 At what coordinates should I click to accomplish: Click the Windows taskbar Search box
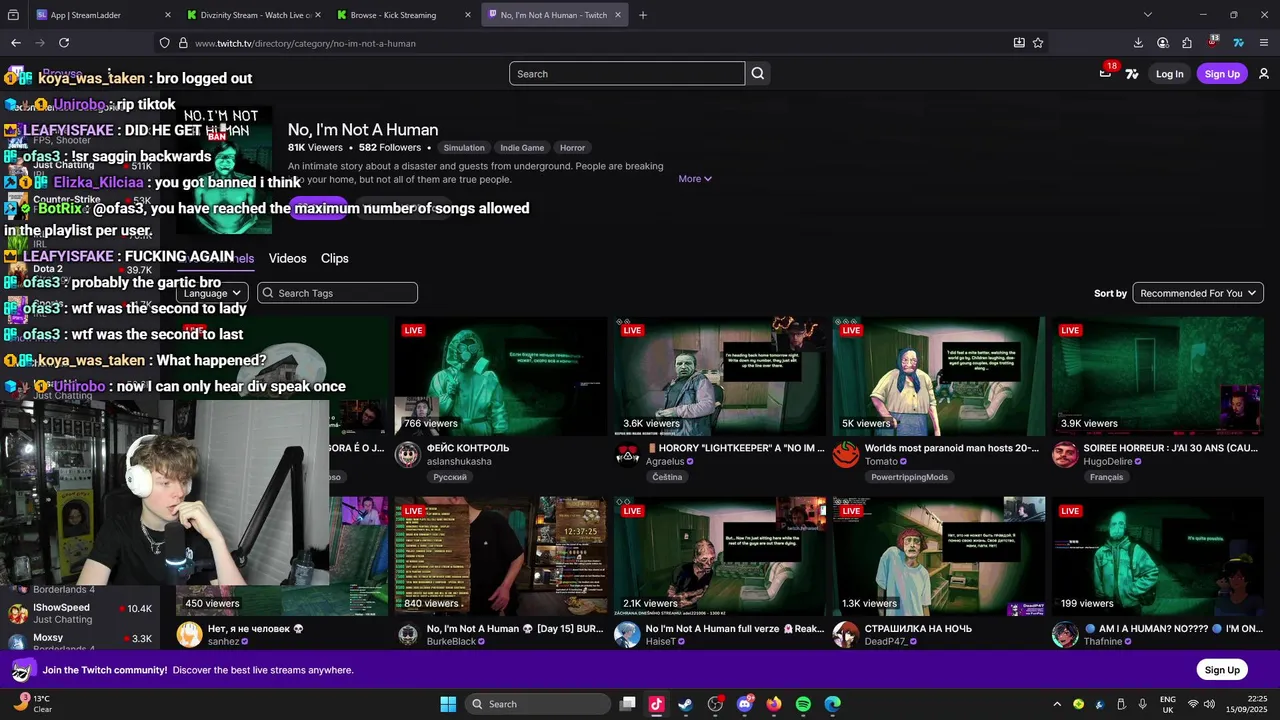[538, 704]
